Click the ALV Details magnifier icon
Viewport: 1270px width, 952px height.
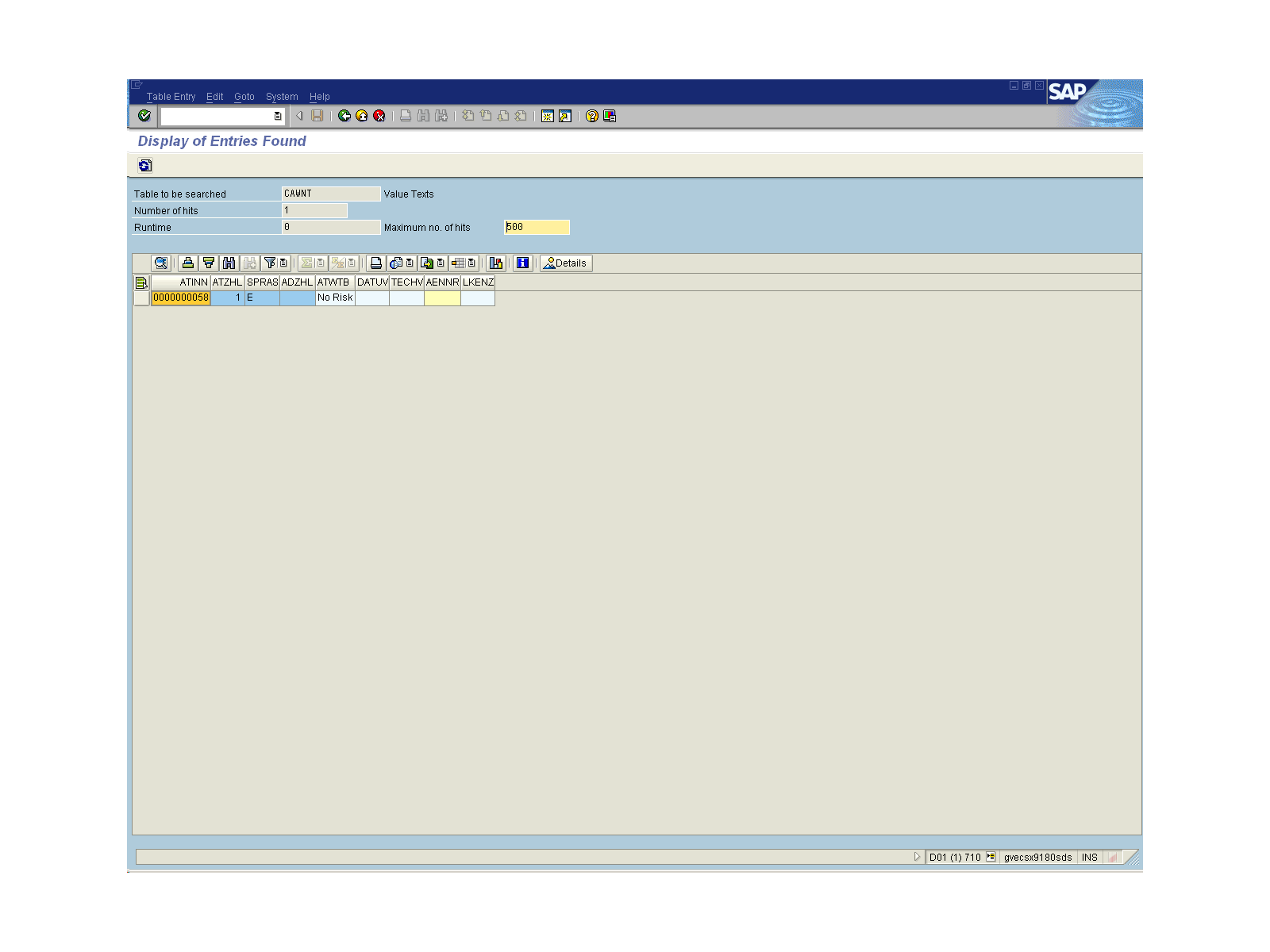pyautogui.click(x=161, y=263)
